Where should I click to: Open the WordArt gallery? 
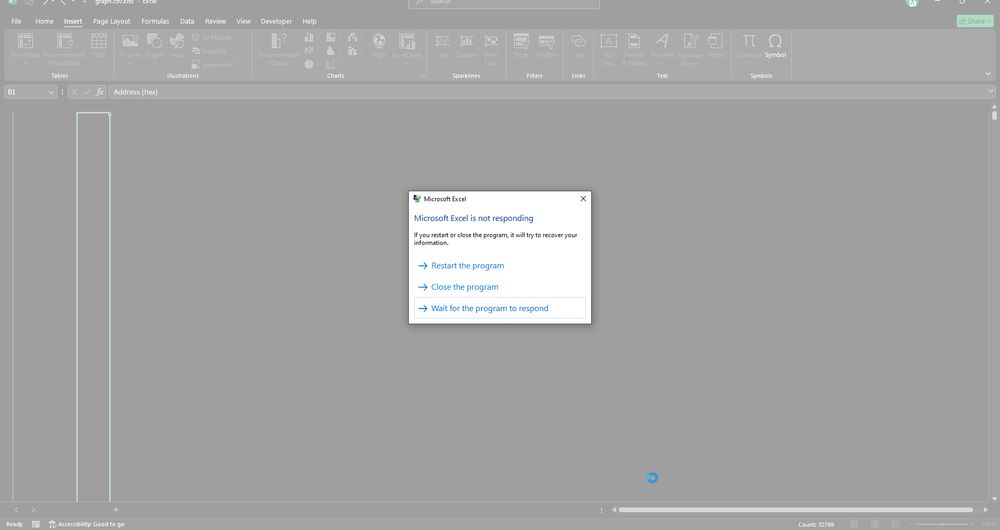pos(662,46)
